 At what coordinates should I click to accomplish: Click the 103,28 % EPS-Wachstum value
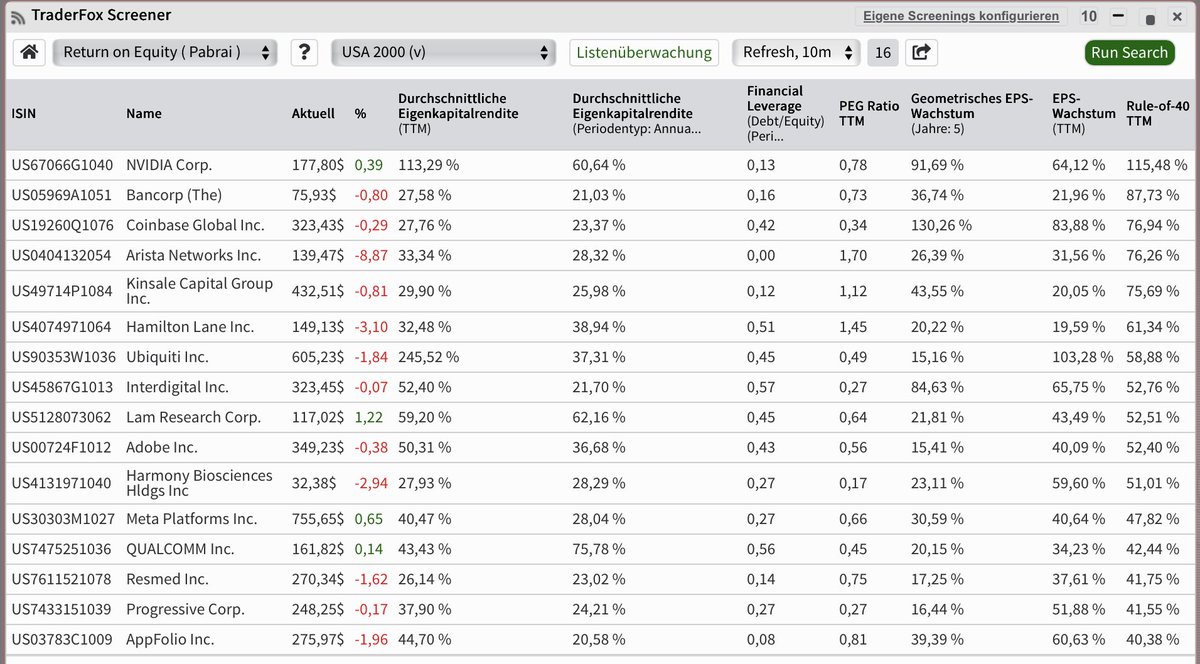click(x=1082, y=357)
